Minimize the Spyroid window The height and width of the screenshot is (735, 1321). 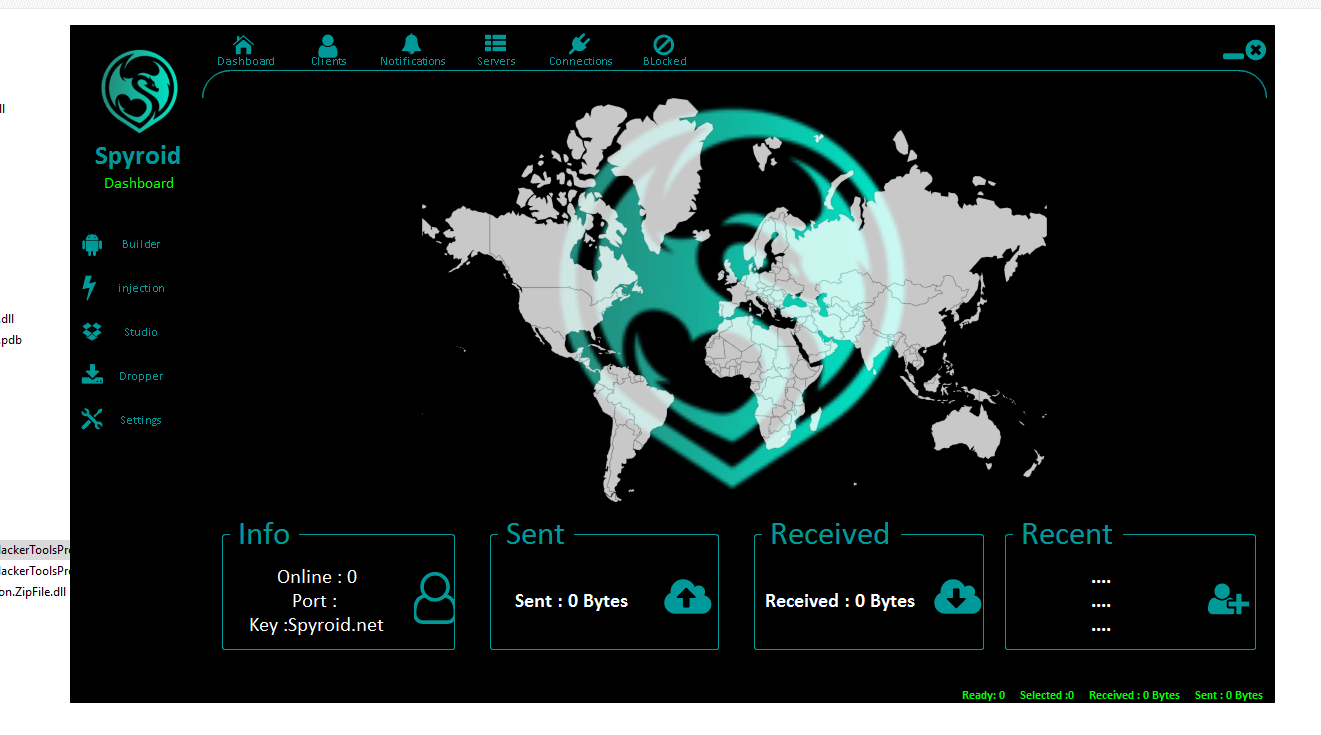(1232, 56)
